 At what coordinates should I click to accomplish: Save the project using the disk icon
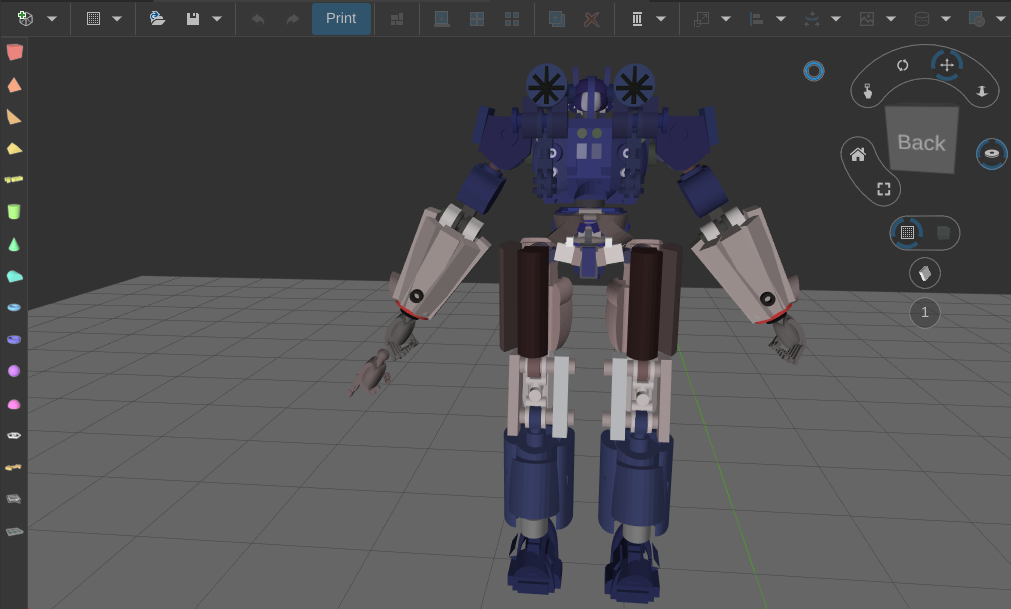pyautogui.click(x=195, y=17)
